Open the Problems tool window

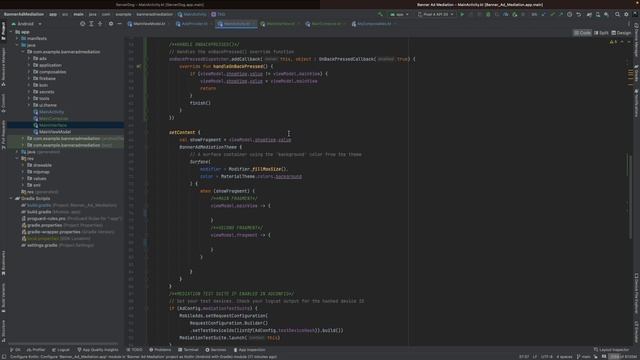point(160,350)
